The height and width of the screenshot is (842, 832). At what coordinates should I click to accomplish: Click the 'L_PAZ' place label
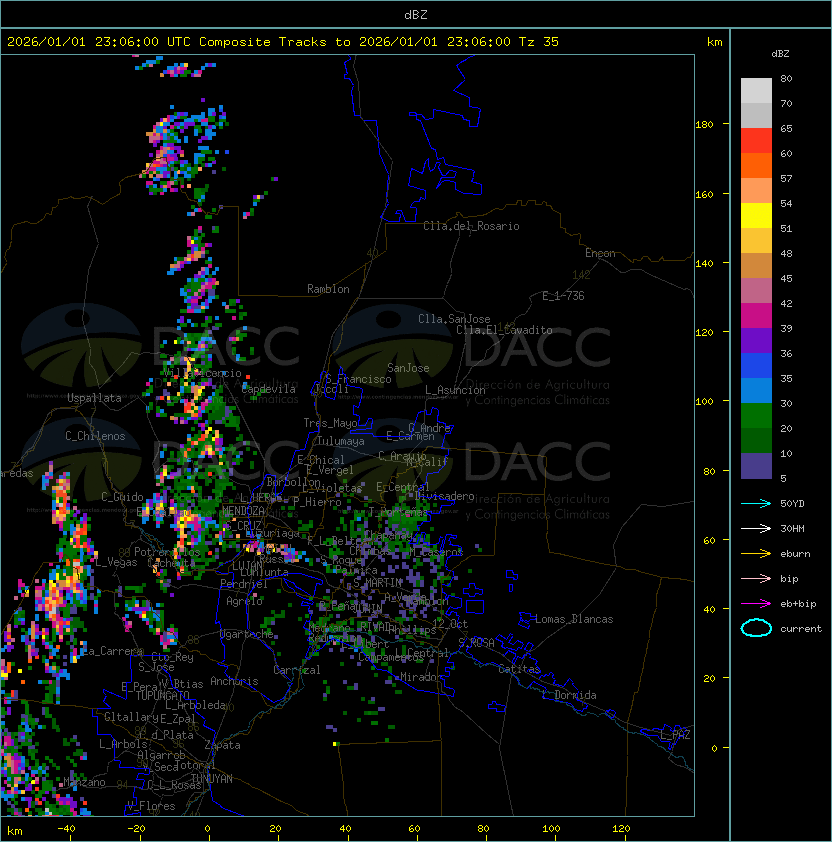coord(675,735)
